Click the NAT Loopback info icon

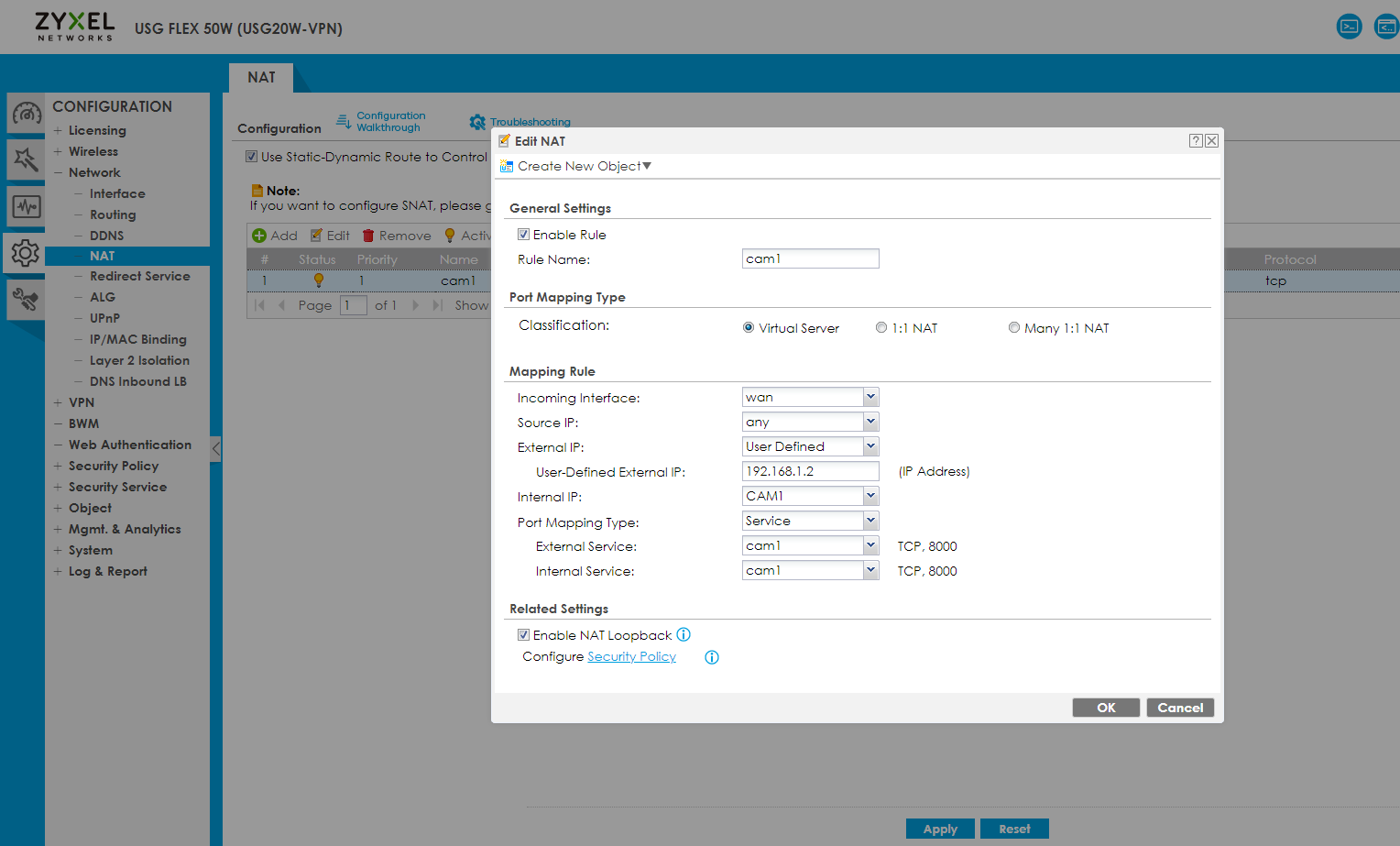pyautogui.click(x=684, y=635)
